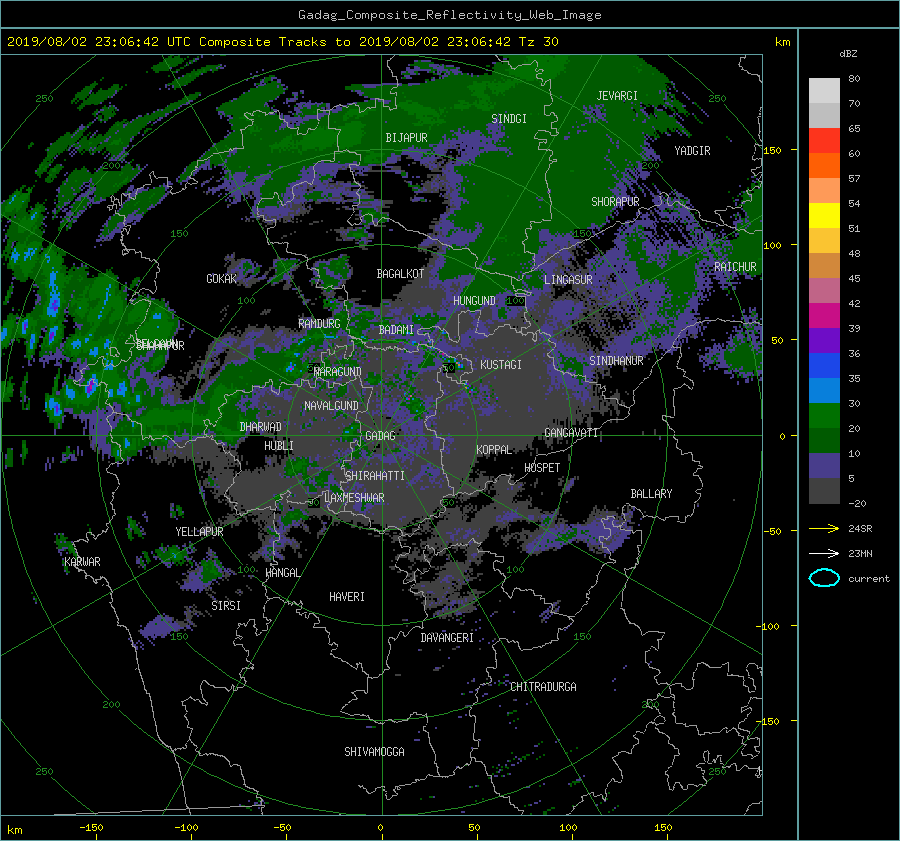Click the HANGAL city label

283,573
